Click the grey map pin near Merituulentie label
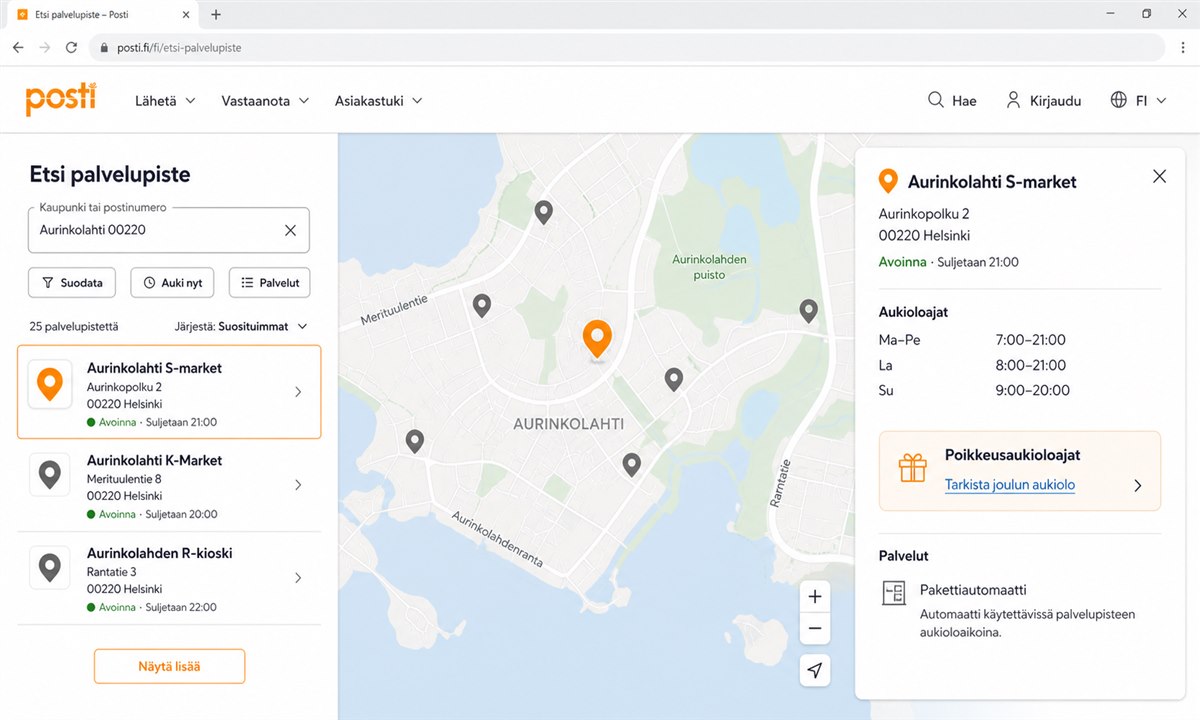 [x=482, y=306]
